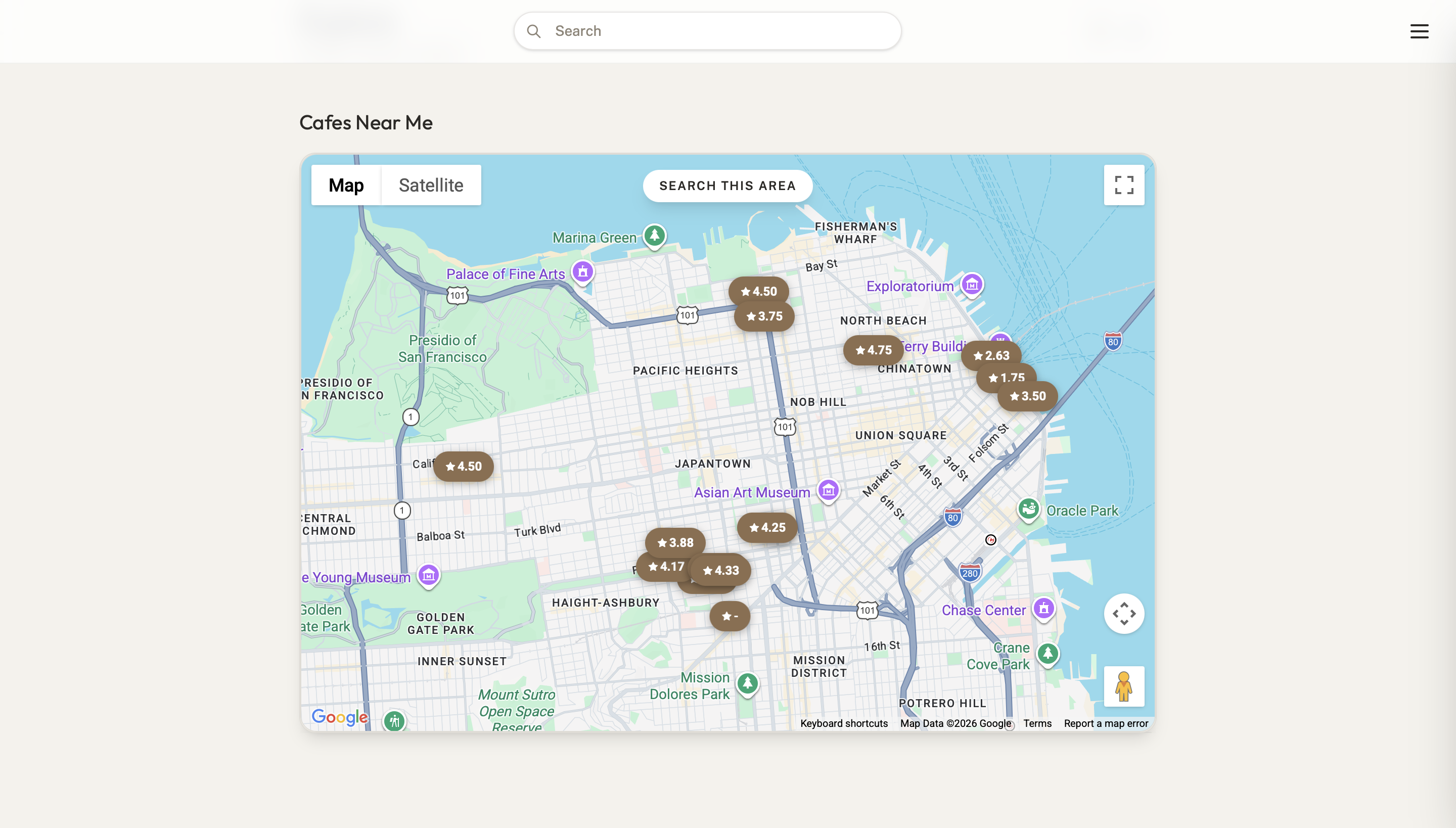Click Report a map error

pyautogui.click(x=1106, y=723)
